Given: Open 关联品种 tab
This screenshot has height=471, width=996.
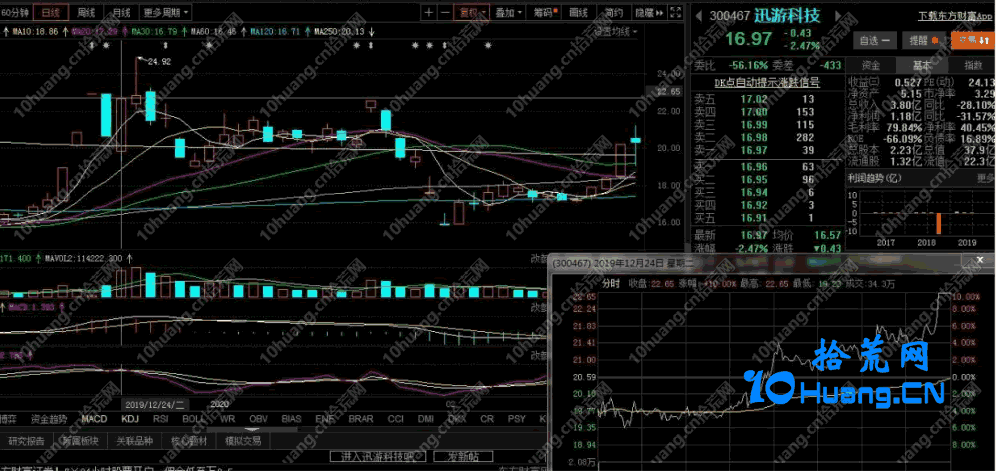Looking at the screenshot, I should 134,440.
